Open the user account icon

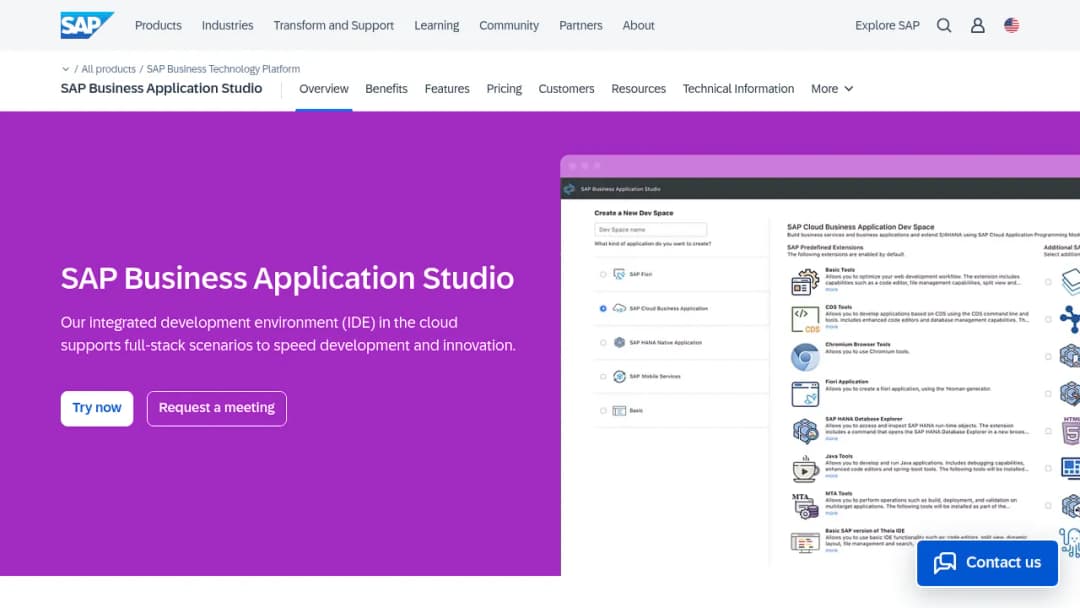(x=977, y=25)
